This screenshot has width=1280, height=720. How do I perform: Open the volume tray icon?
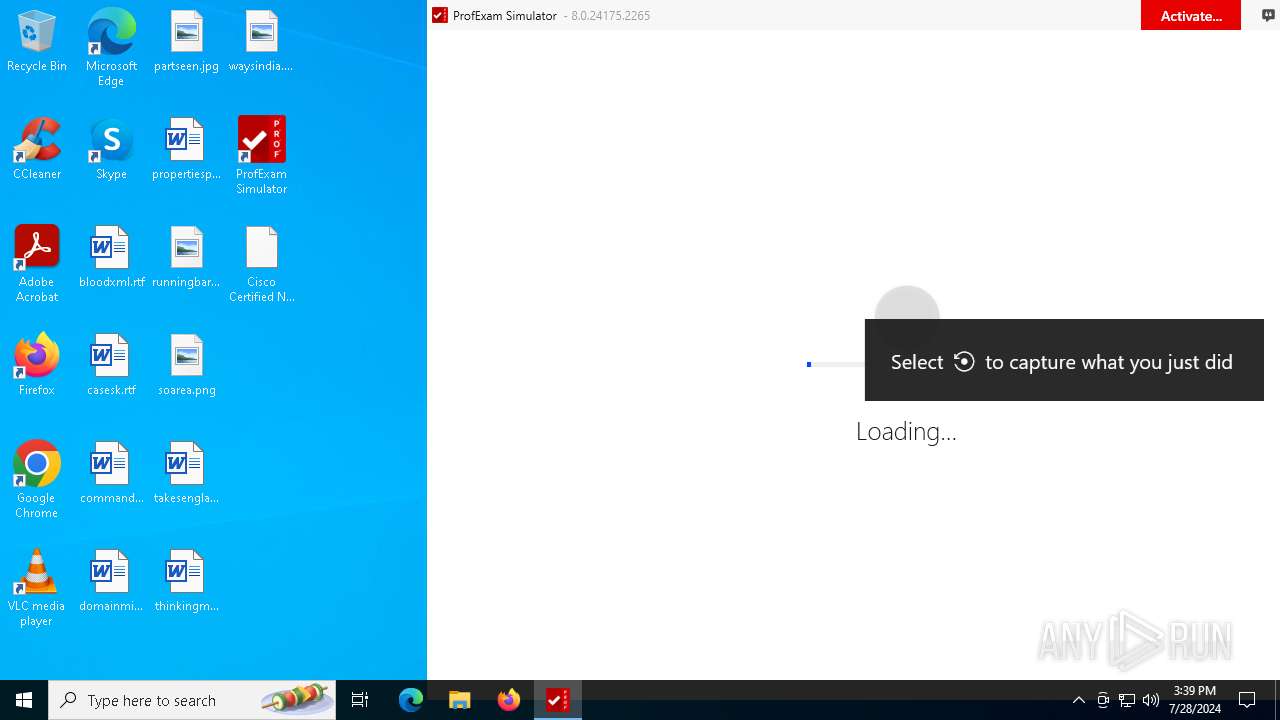1151,700
